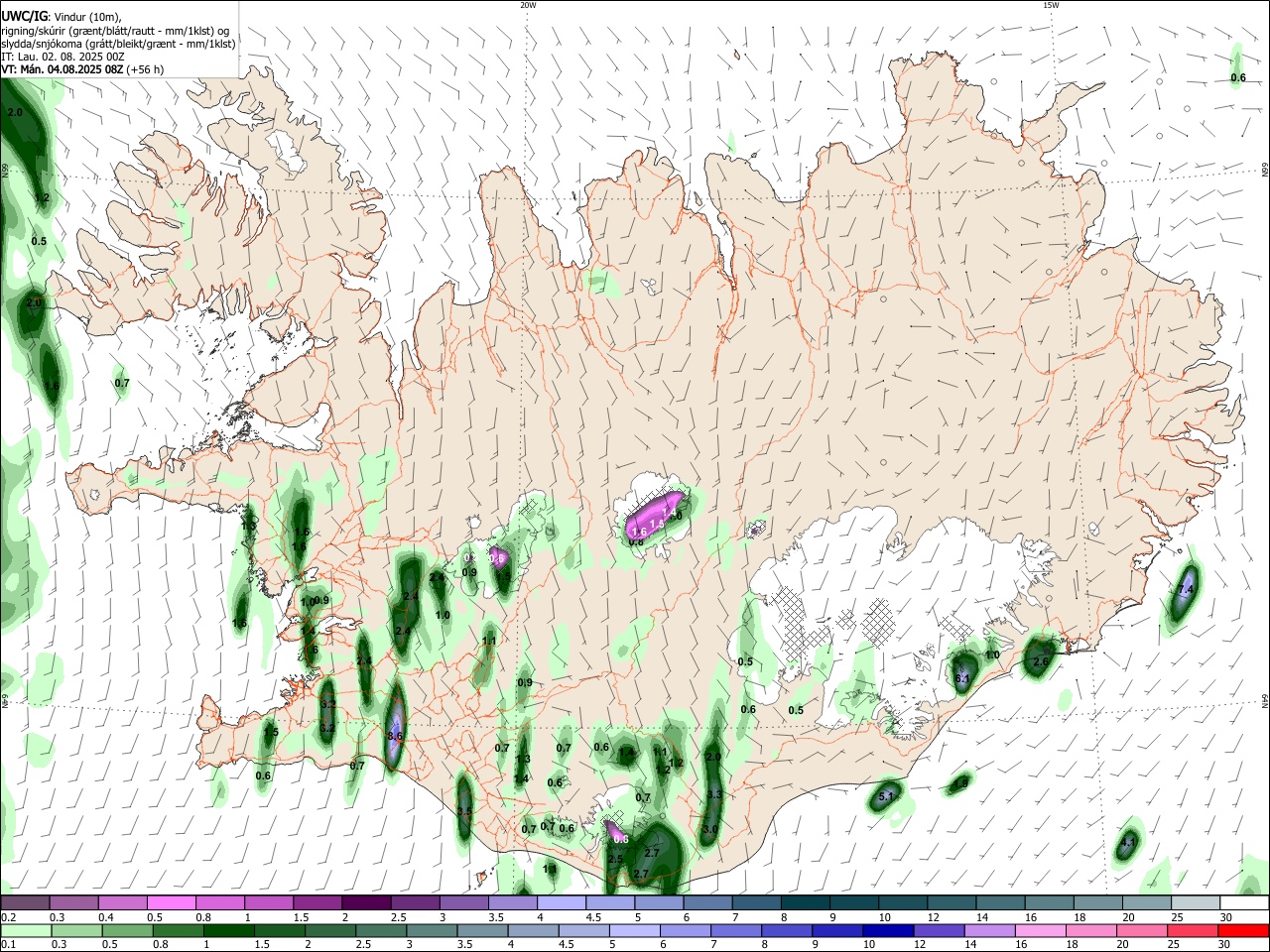Click the 20W longitude label
The height and width of the screenshot is (952, 1270).
pyautogui.click(x=528, y=5)
